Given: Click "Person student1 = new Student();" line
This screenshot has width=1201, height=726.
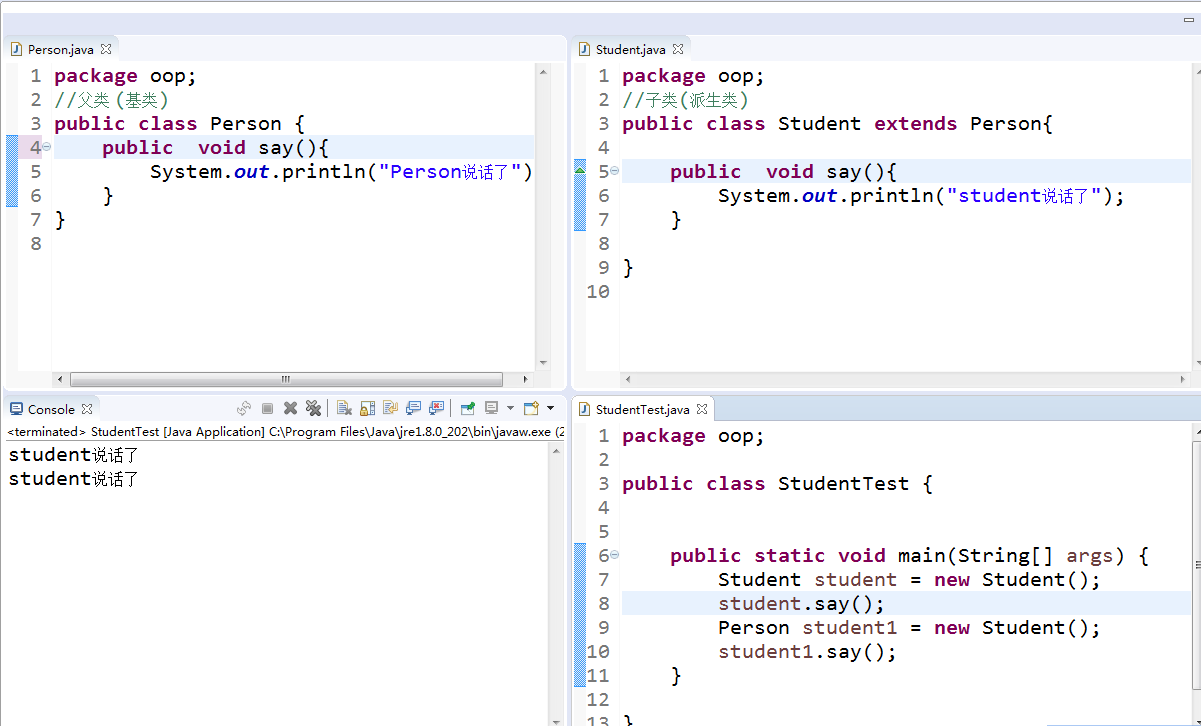Looking at the screenshot, I should pos(909,627).
